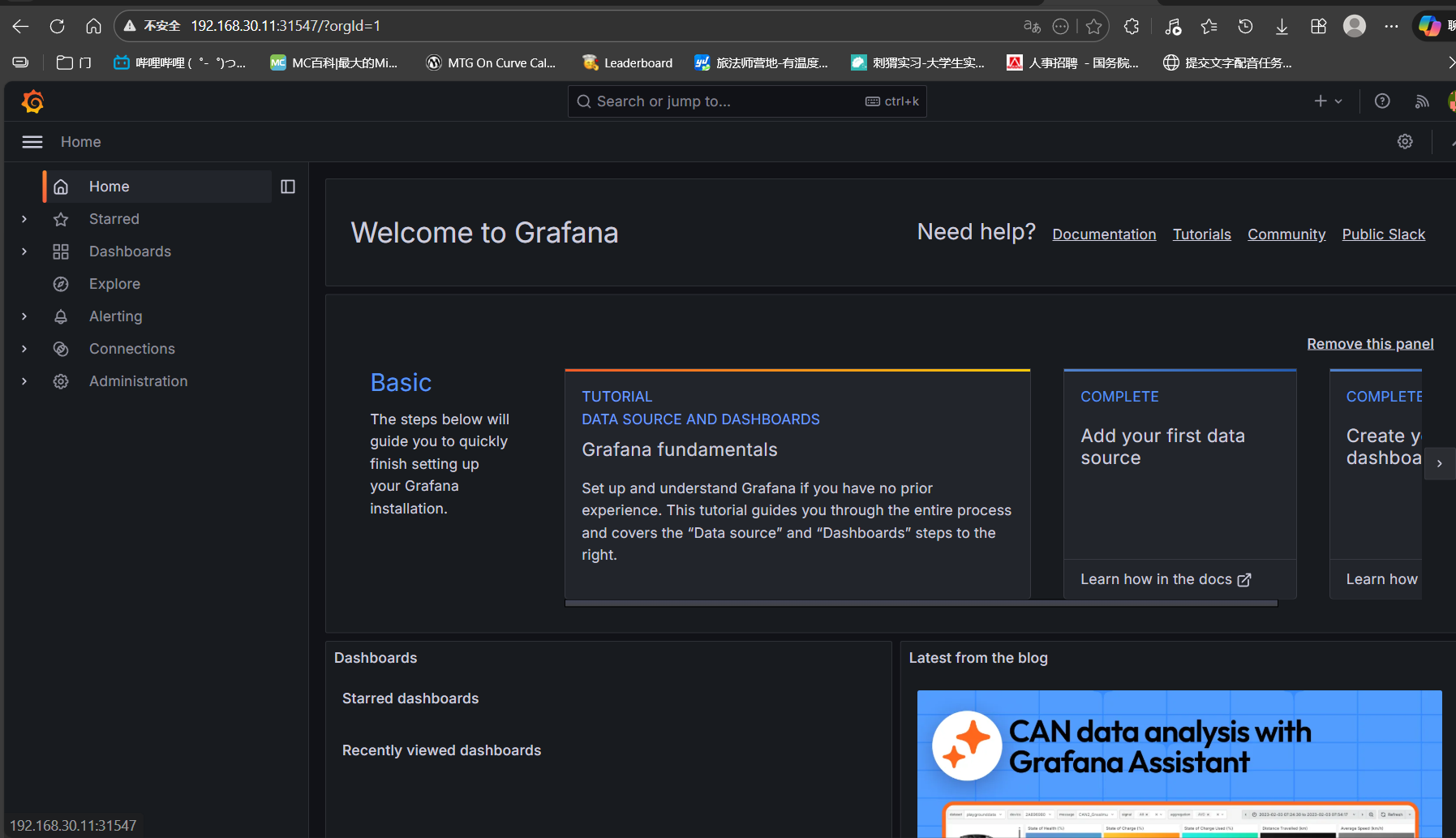Viewport: 1456px width, 838px height.
Task: Click Remove this panel link
Action: [x=1370, y=344]
